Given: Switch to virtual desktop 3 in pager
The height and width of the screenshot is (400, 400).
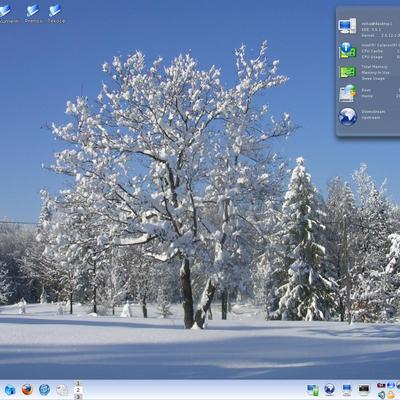Looking at the screenshot, I should point(78,397).
